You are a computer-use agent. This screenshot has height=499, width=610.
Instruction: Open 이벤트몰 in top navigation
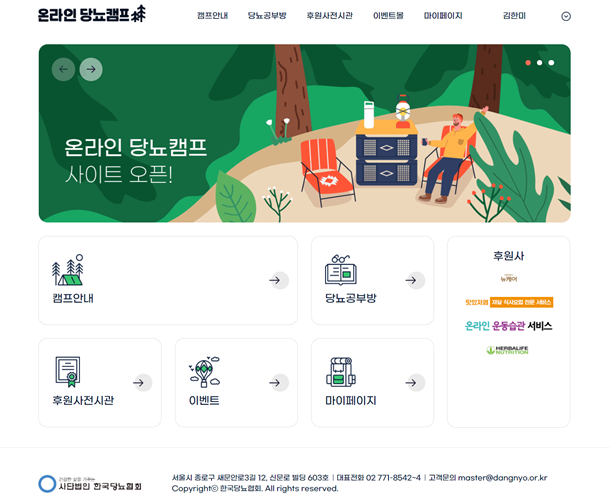click(x=388, y=16)
